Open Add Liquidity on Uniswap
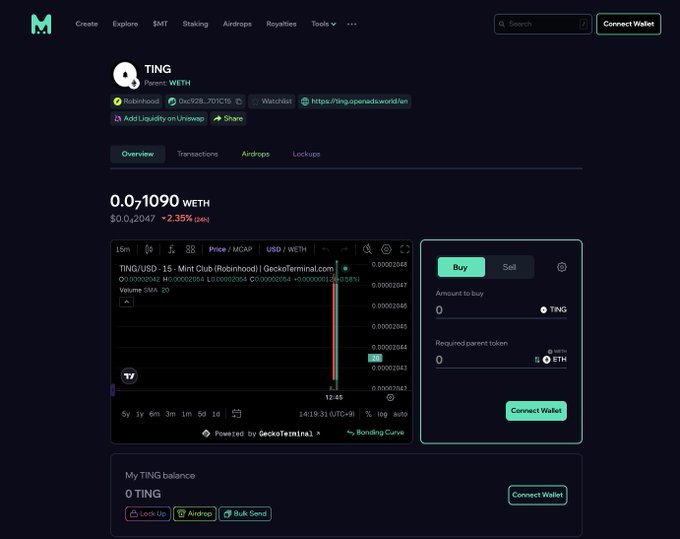Image resolution: width=680 pixels, height=539 pixels. tap(159, 118)
